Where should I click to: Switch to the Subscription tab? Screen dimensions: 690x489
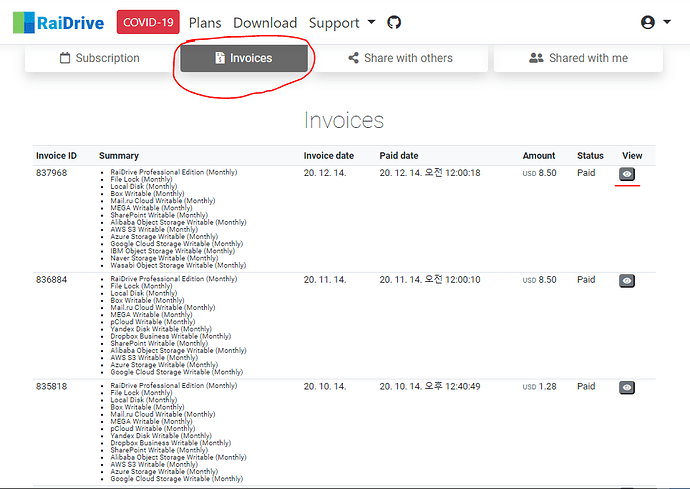(x=99, y=58)
